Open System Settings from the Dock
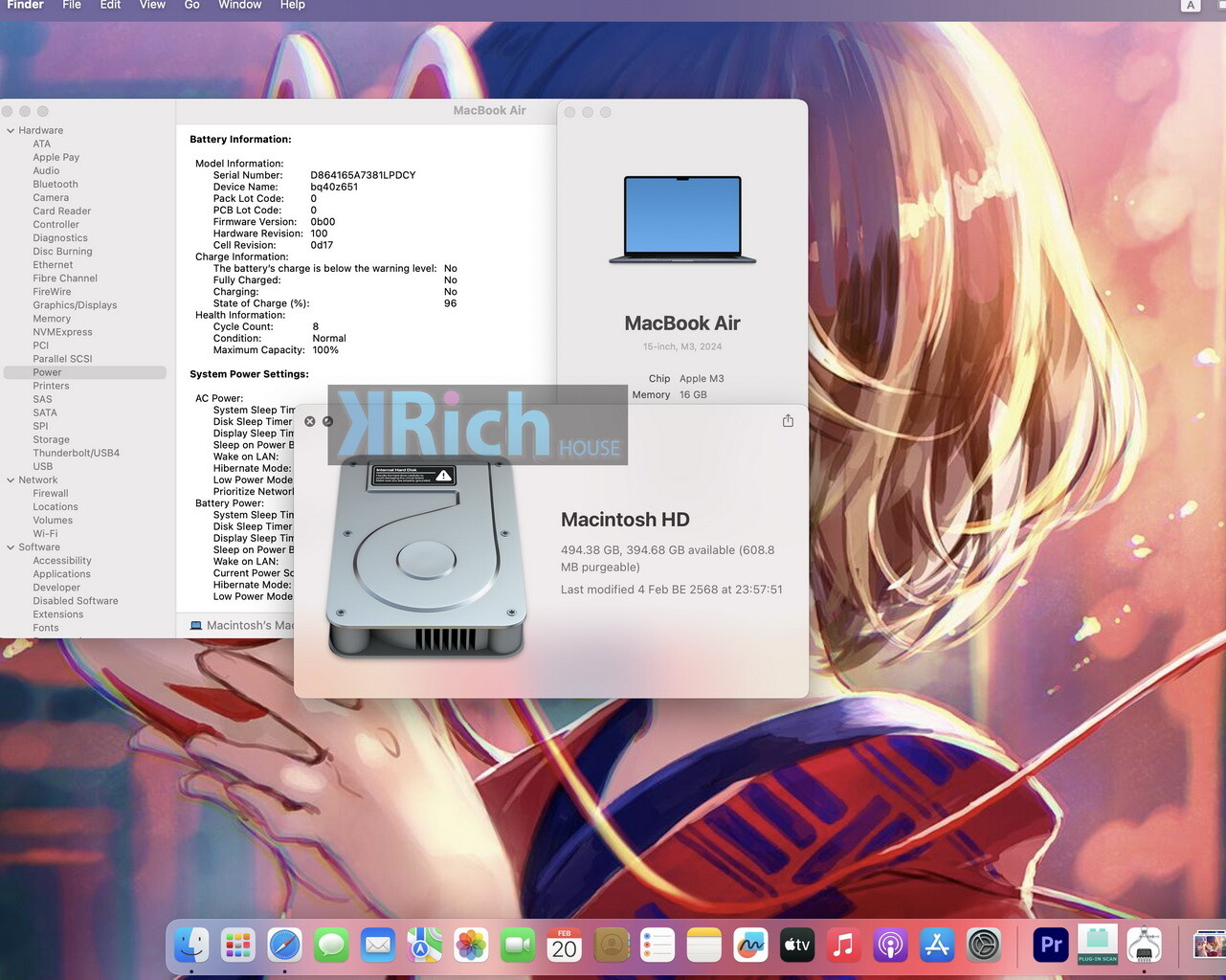Viewport: 1226px width, 980px height. tap(983, 946)
